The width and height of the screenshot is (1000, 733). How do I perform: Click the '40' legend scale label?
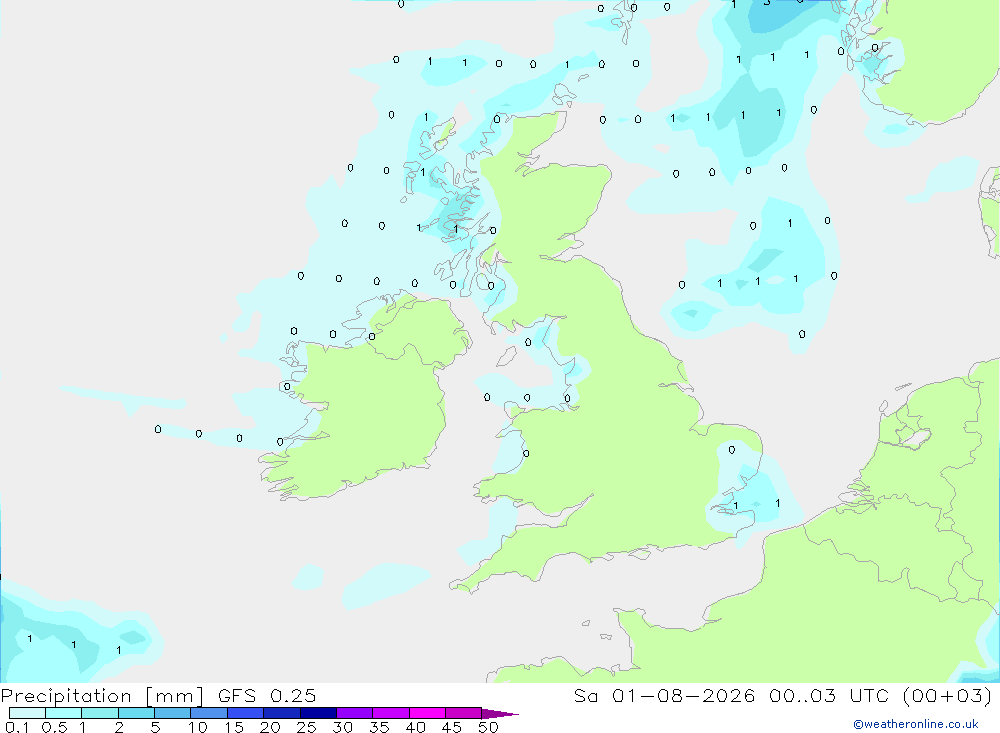[x=415, y=727]
